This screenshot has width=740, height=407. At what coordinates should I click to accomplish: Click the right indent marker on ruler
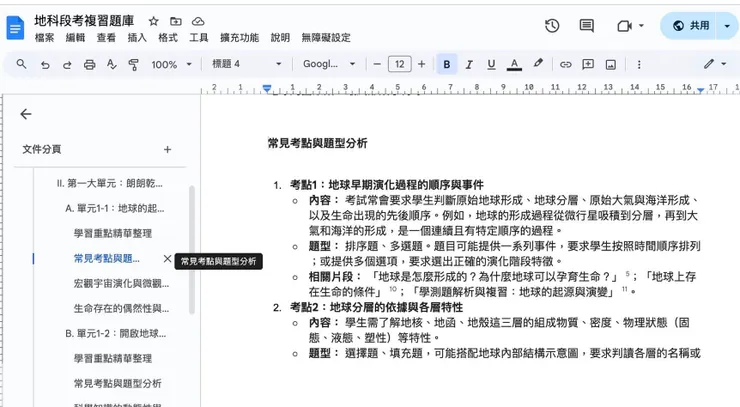700,89
